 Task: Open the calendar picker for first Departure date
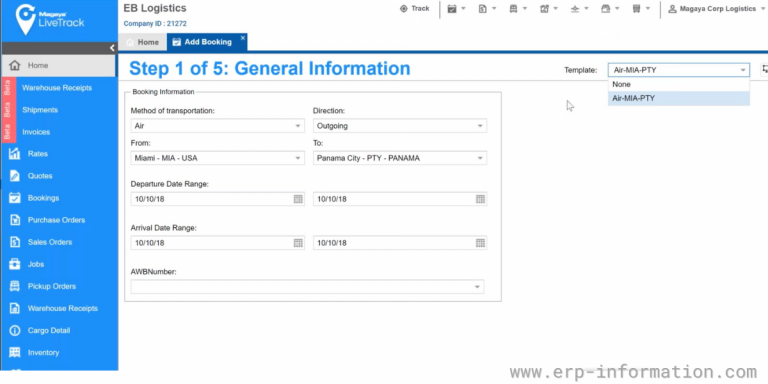tap(298, 199)
